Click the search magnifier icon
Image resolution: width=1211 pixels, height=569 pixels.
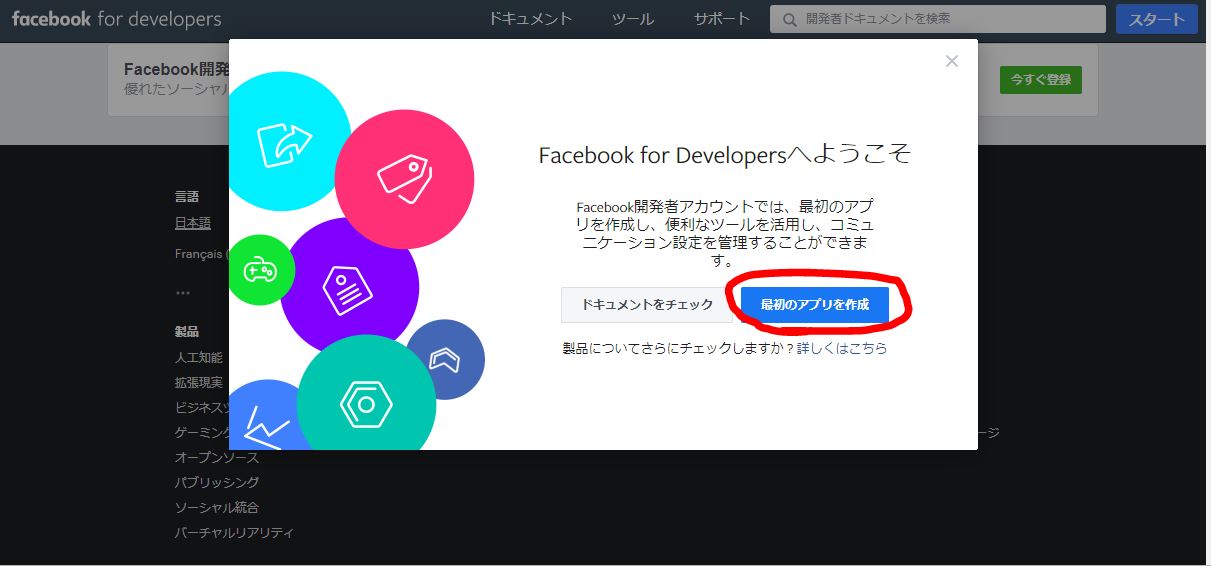790,19
